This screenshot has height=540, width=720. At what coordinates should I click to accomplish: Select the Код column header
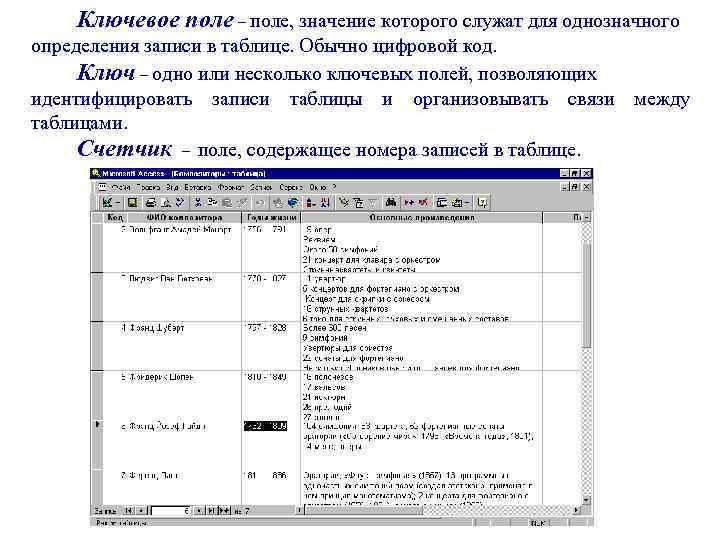115,218
